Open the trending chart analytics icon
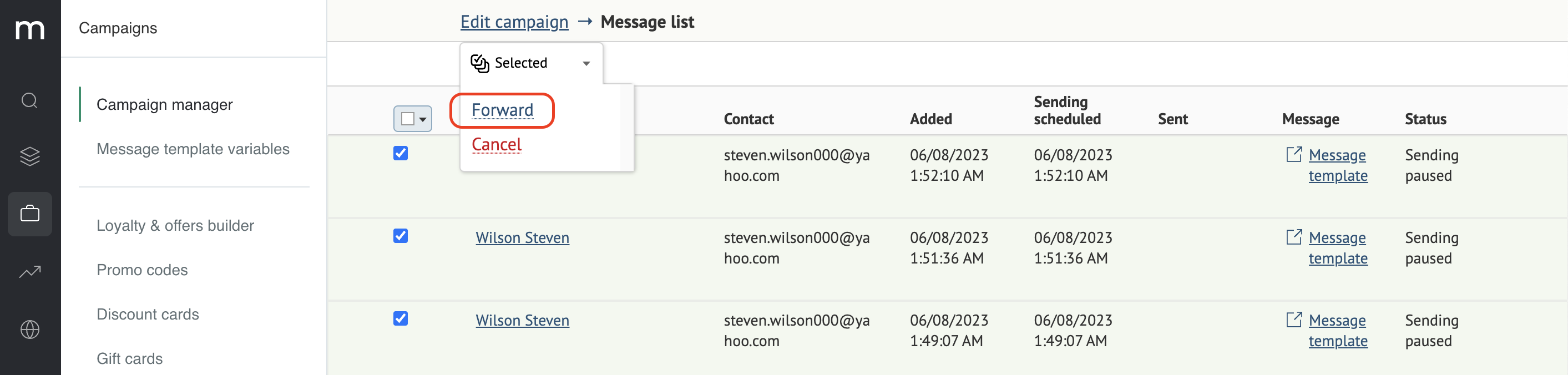Screen dimensions: 1568x375 [30, 271]
